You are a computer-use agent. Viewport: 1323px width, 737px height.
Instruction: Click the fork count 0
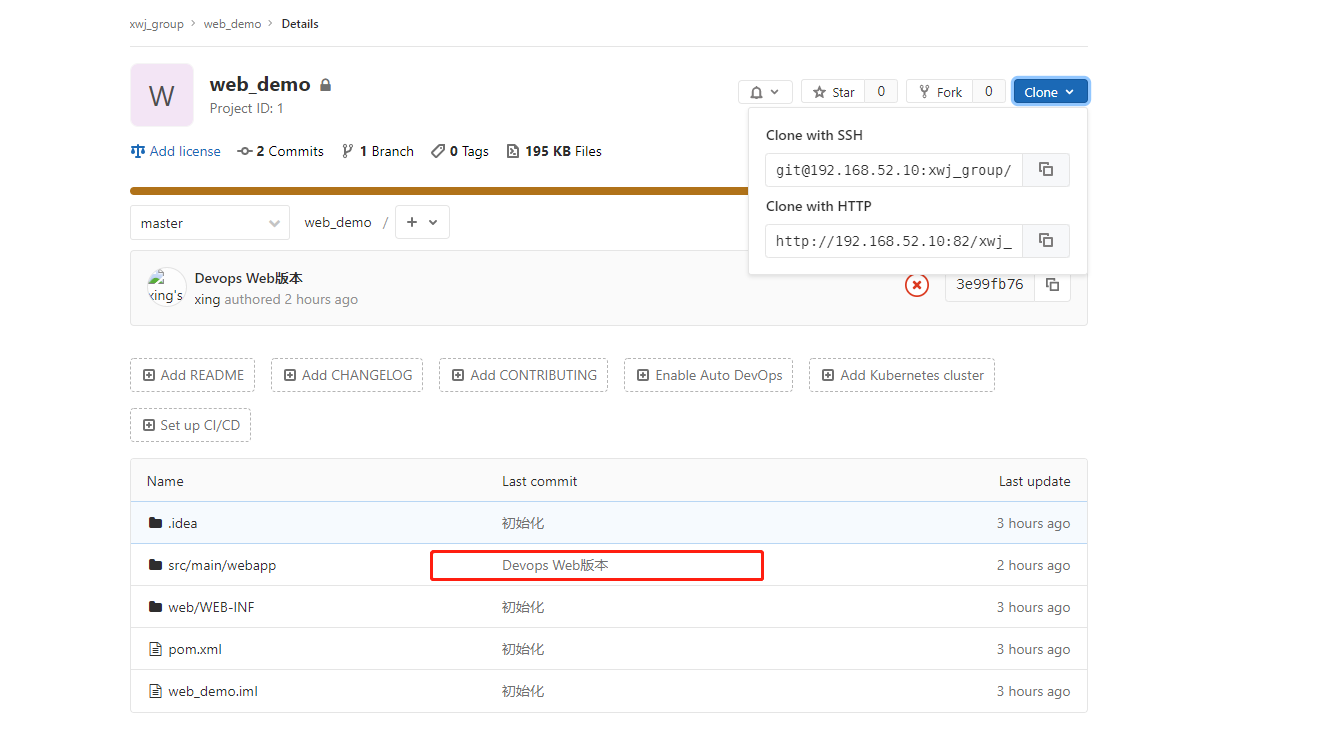pyautogui.click(x=989, y=92)
